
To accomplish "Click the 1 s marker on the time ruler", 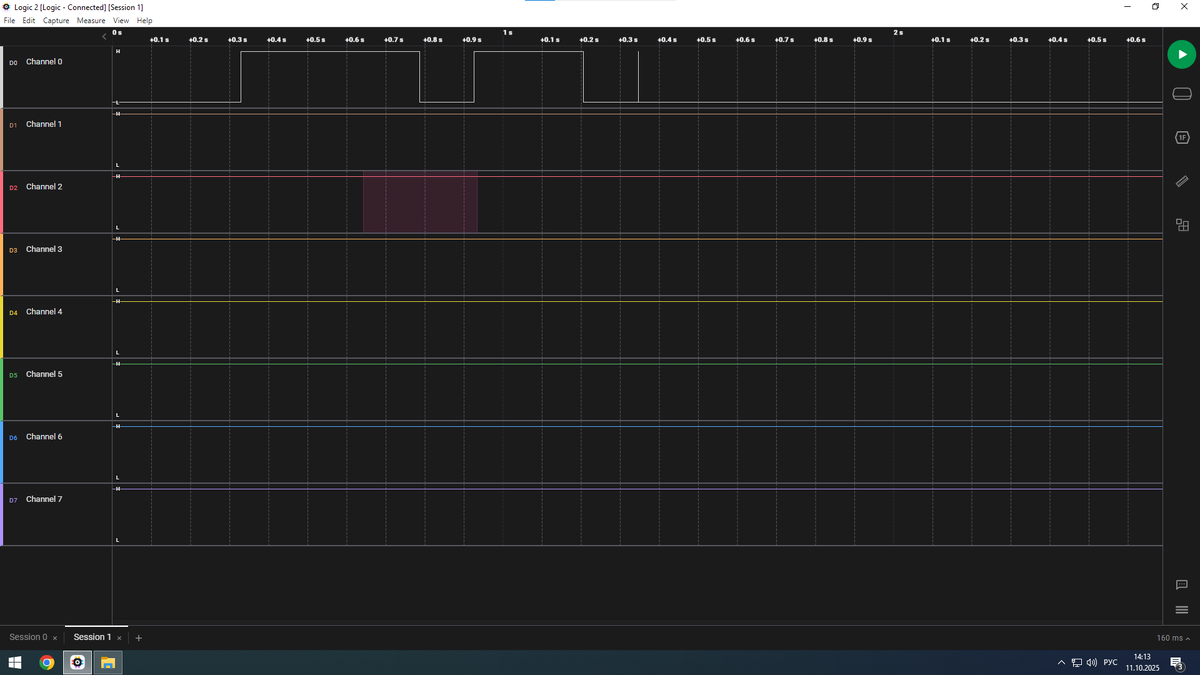I will [507, 33].
